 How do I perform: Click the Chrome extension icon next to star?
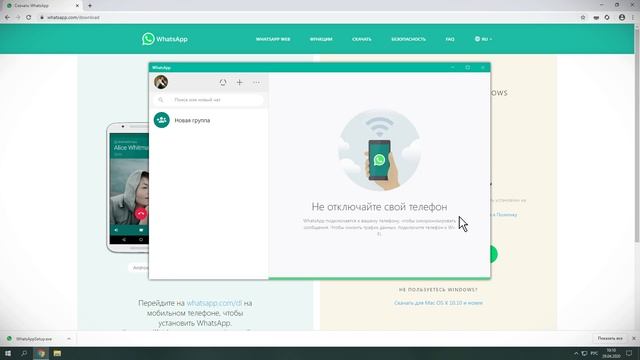tap(596, 17)
